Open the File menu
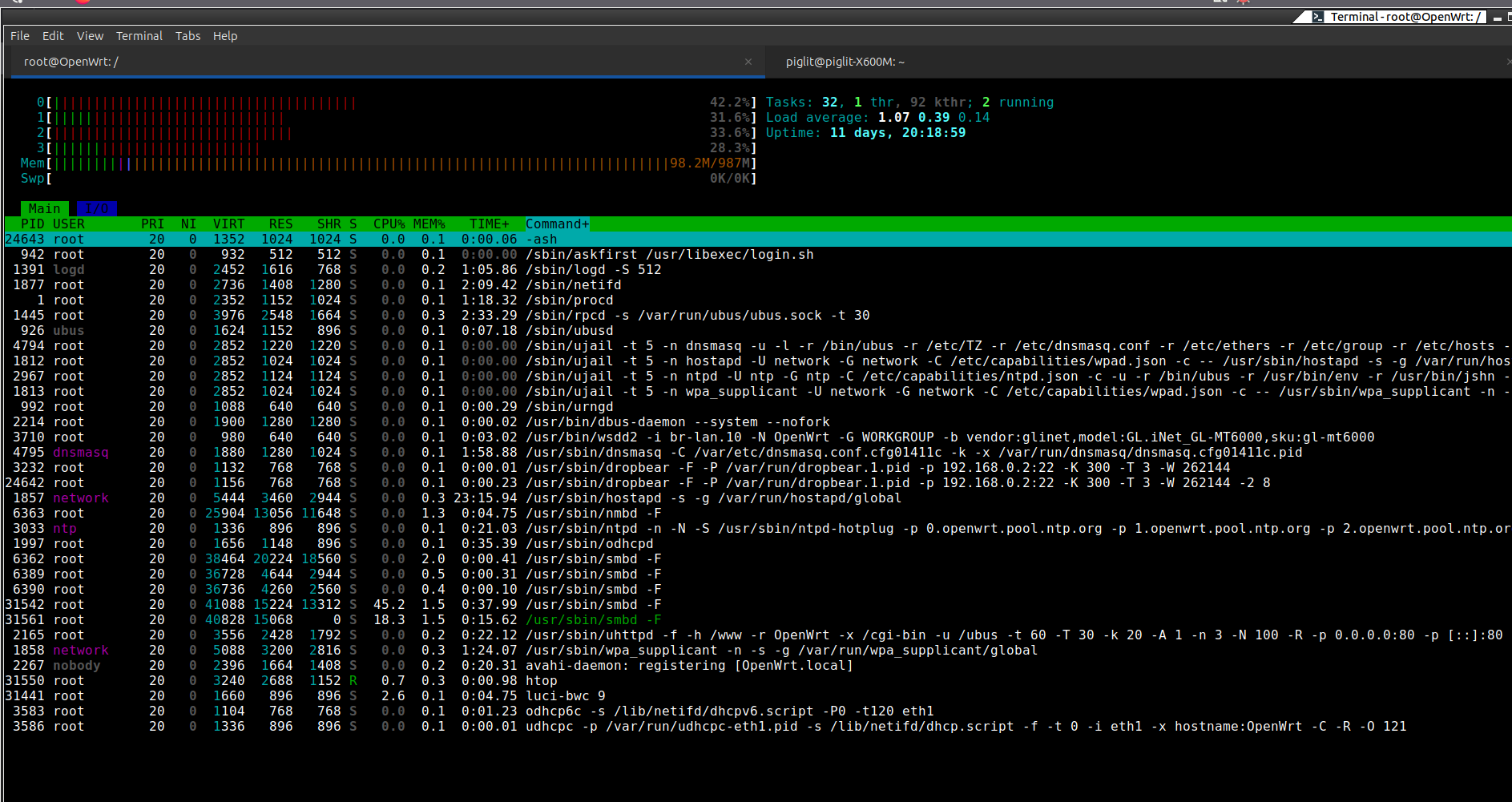 [x=20, y=36]
